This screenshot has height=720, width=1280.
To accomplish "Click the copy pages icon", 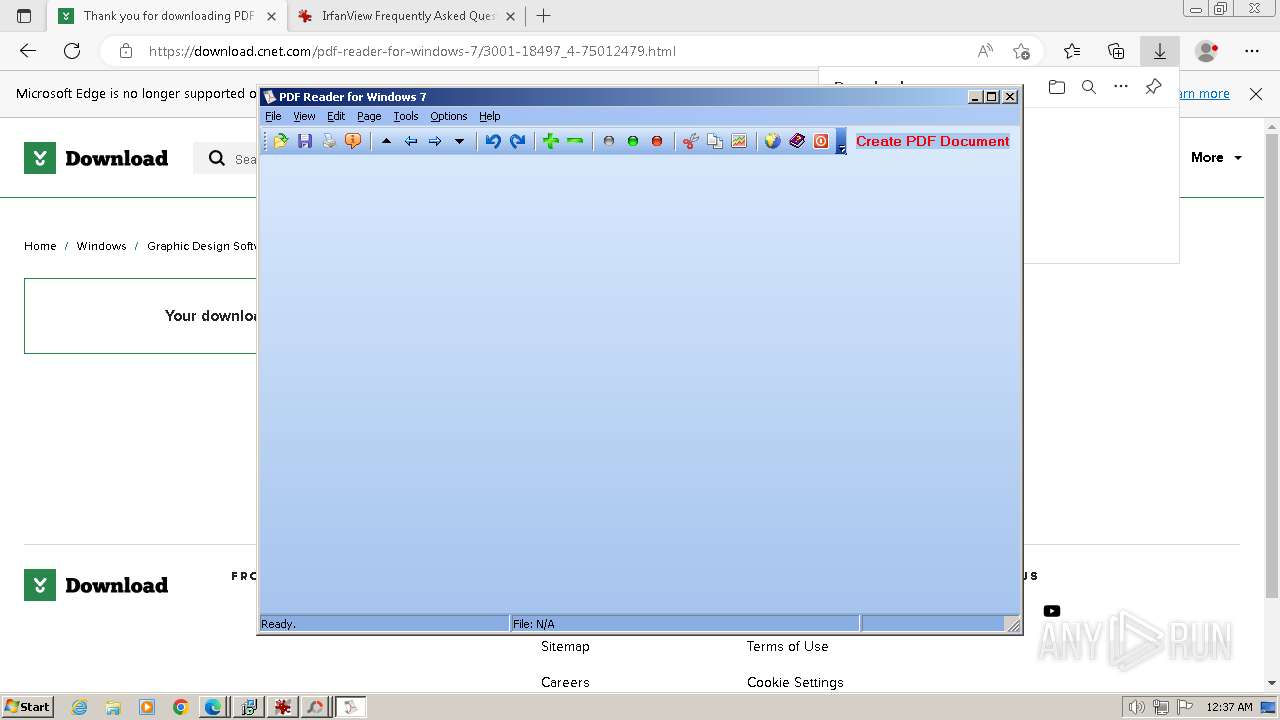I will [715, 141].
